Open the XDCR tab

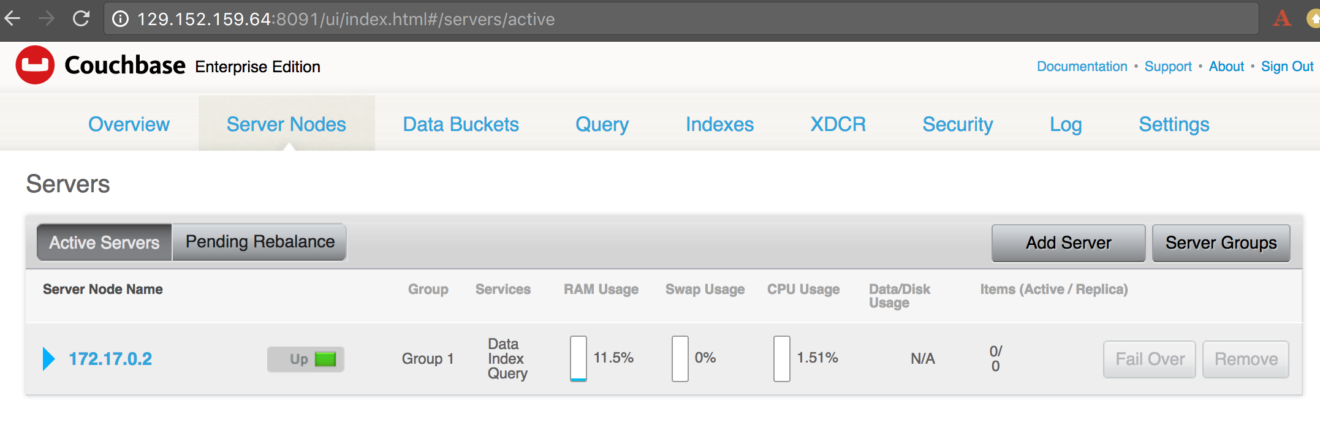click(x=838, y=125)
